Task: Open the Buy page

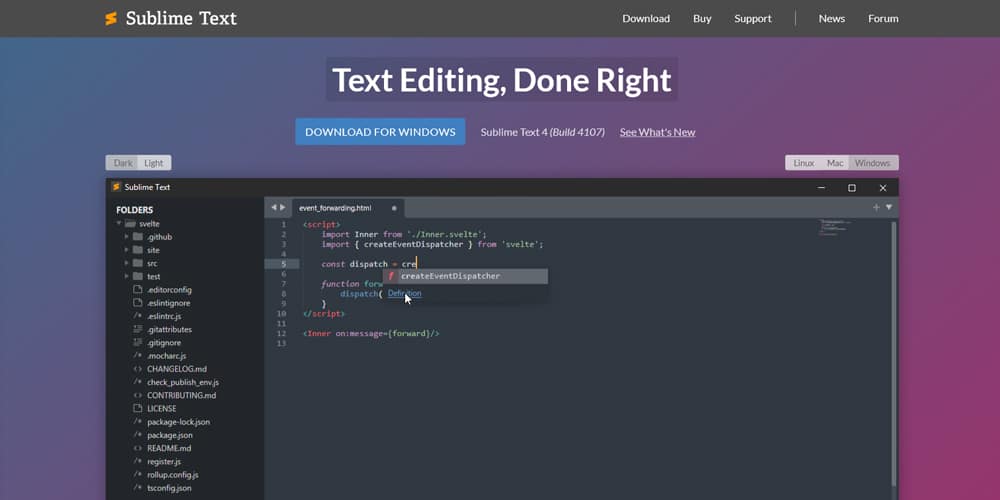Action: coord(702,18)
